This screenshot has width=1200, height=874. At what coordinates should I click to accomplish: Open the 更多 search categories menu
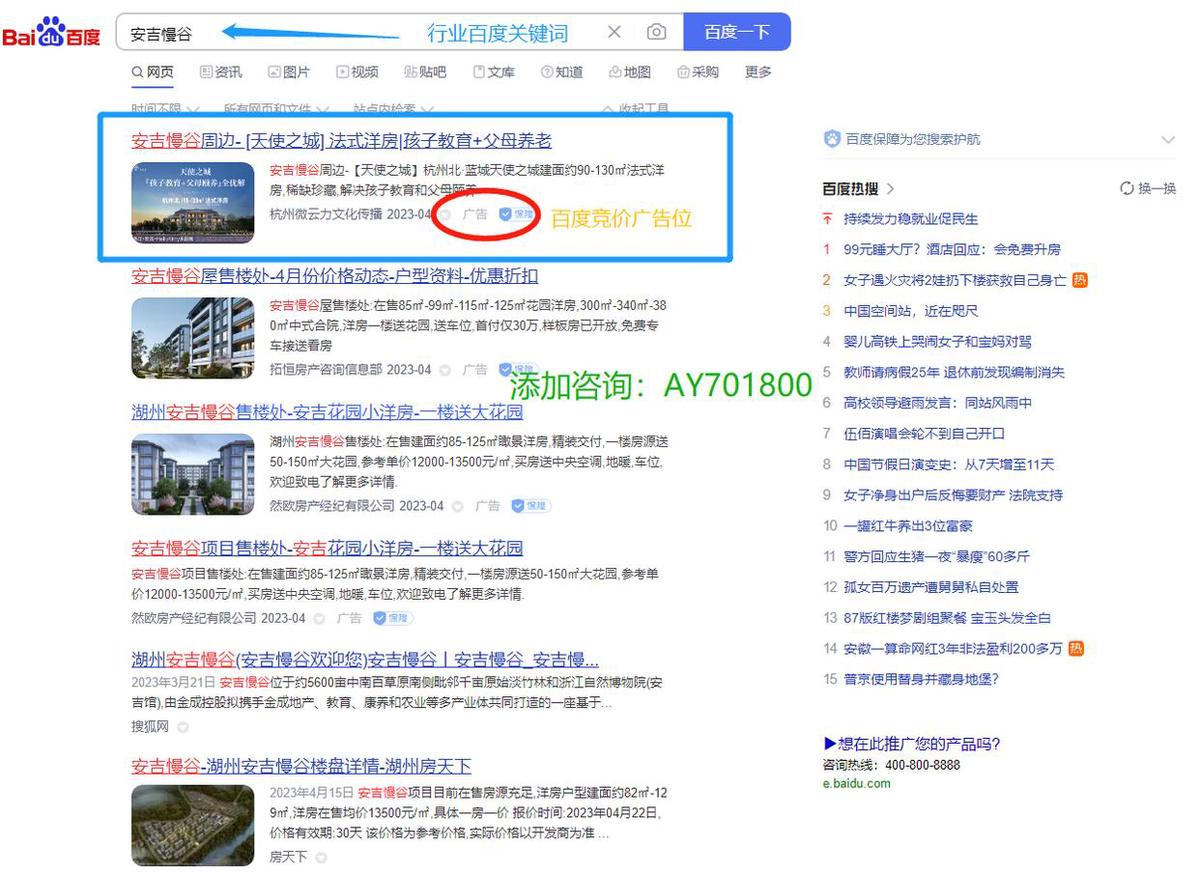click(x=758, y=72)
